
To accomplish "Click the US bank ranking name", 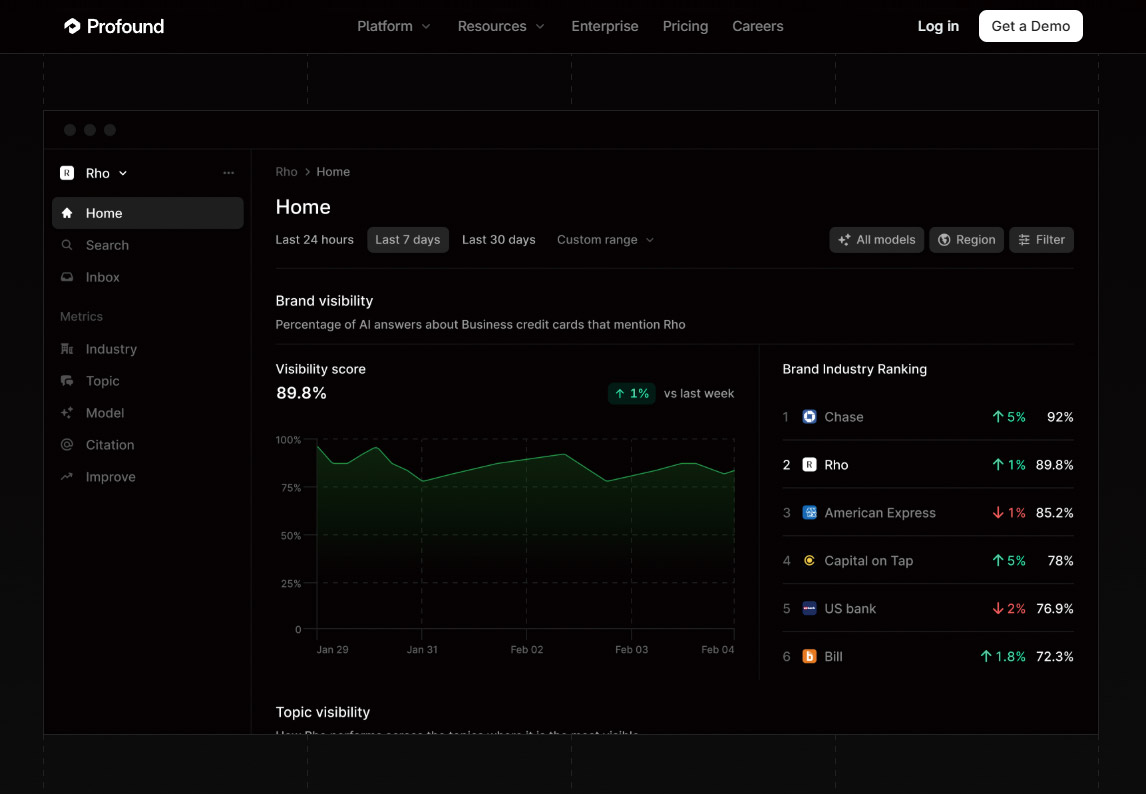I will pyautogui.click(x=850, y=608).
